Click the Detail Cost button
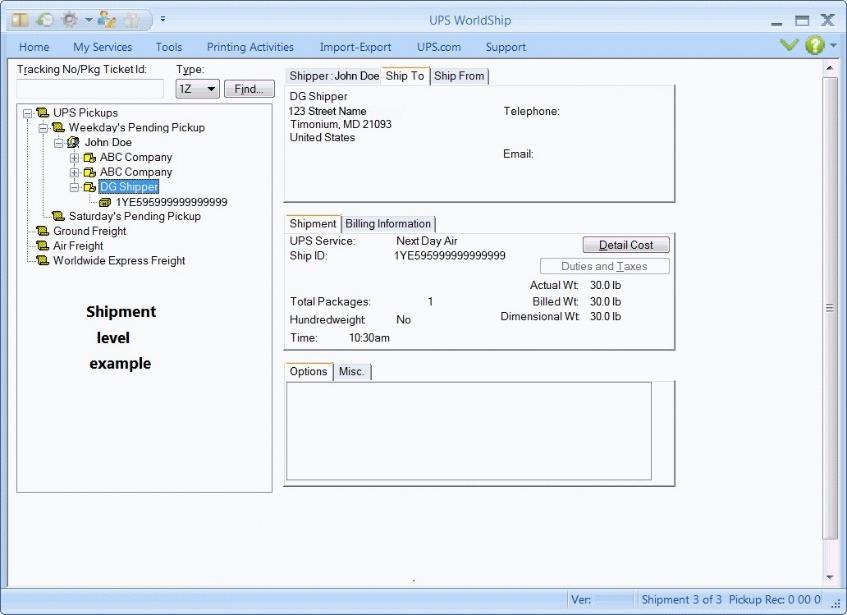 click(x=626, y=245)
